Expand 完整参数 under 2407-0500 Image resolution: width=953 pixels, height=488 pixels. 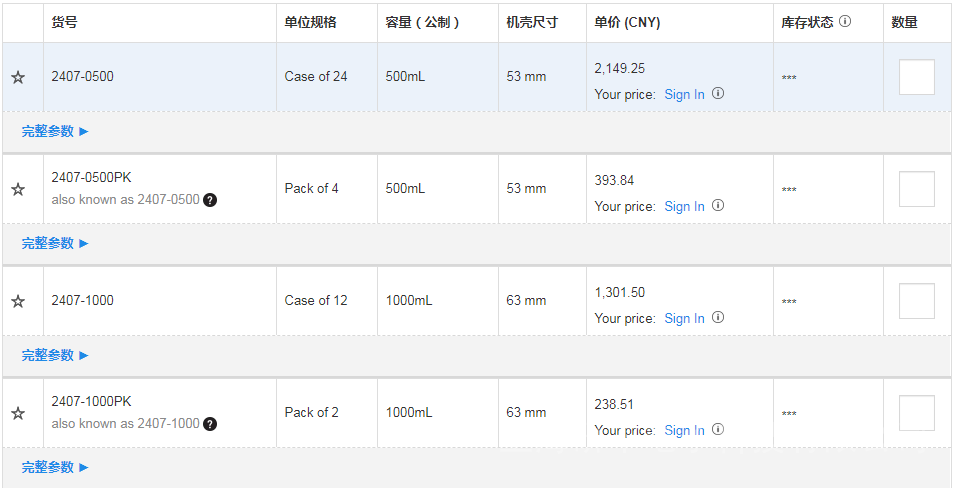55,131
